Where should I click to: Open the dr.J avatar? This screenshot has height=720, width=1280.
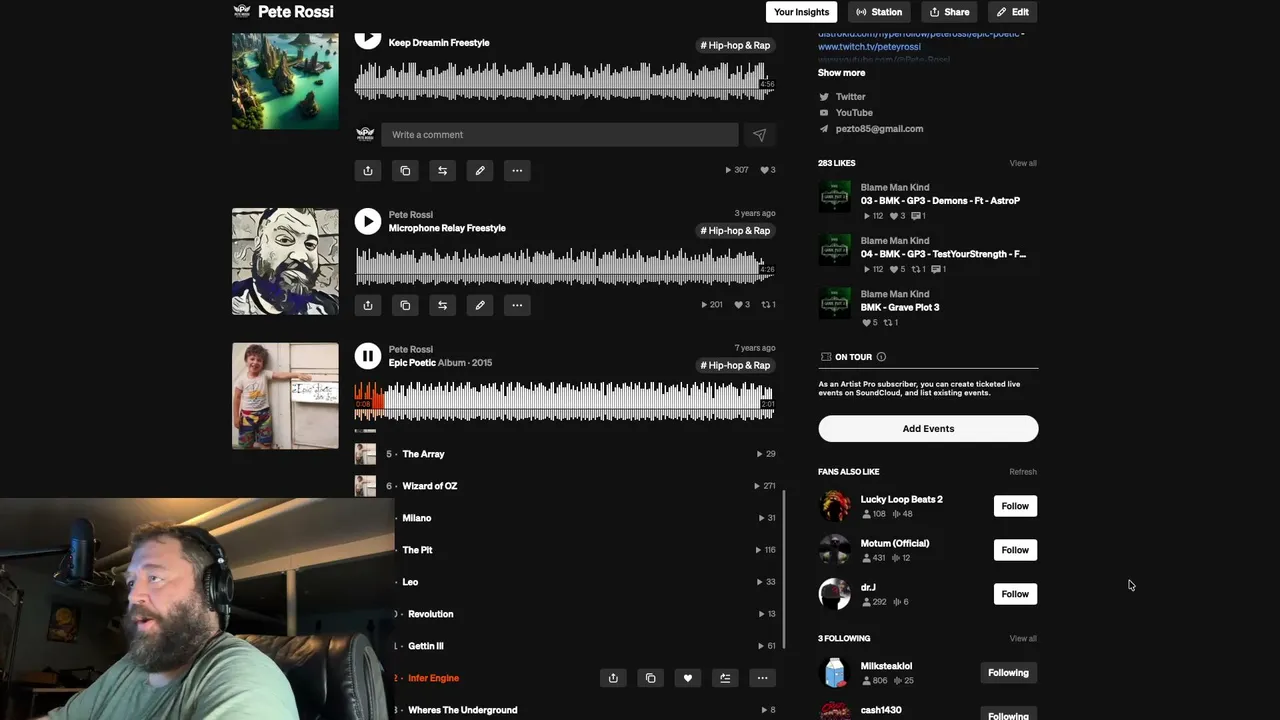point(834,594)
